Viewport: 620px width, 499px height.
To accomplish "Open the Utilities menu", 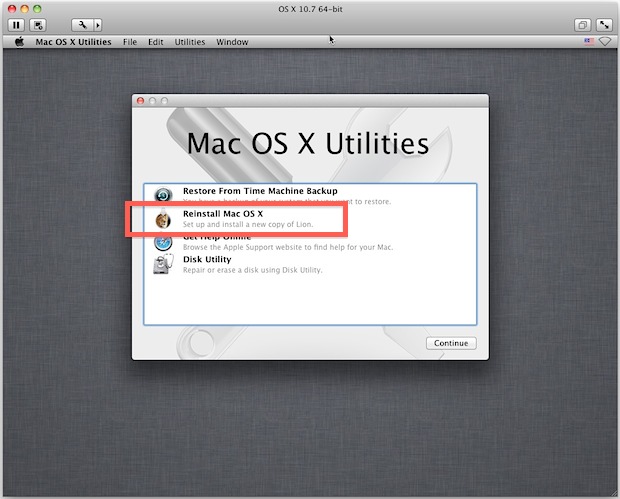I will point(190,42).
